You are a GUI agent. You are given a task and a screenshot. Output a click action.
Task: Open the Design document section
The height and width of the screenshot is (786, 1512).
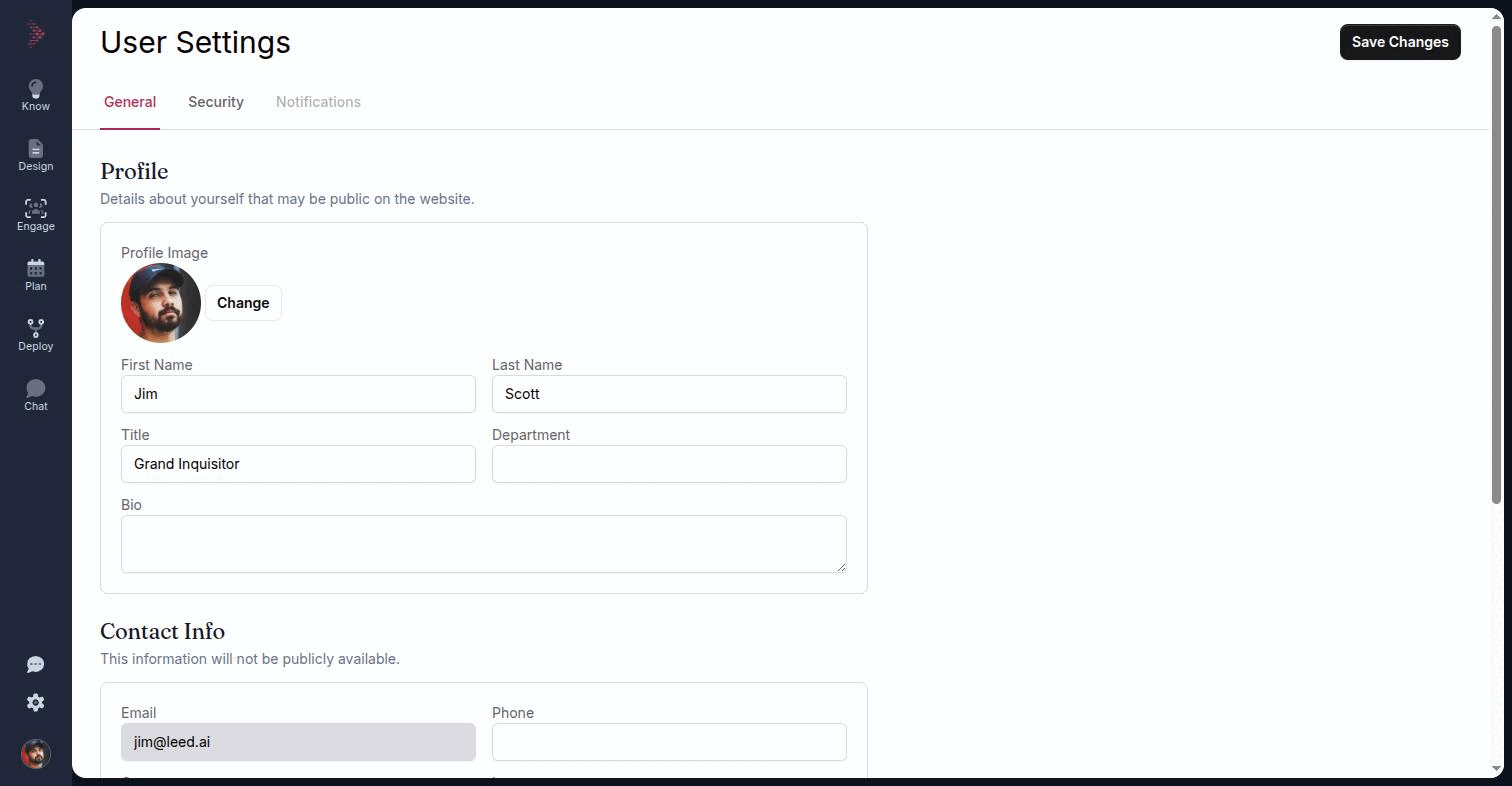coord(36,156)
